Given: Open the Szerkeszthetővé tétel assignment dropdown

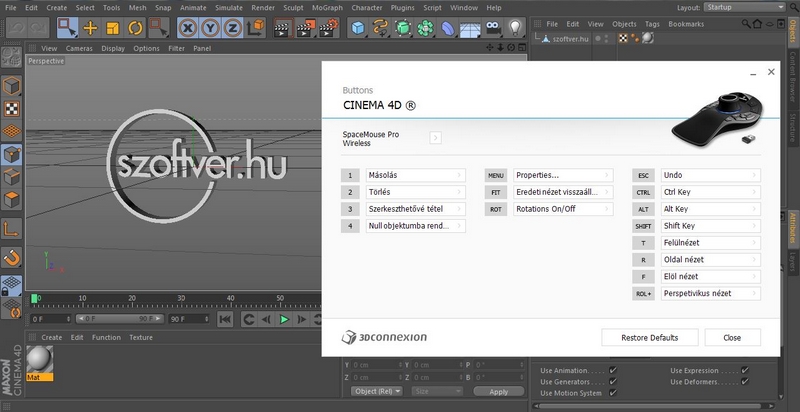Looking at the screenshot, I should click(415, 209).
